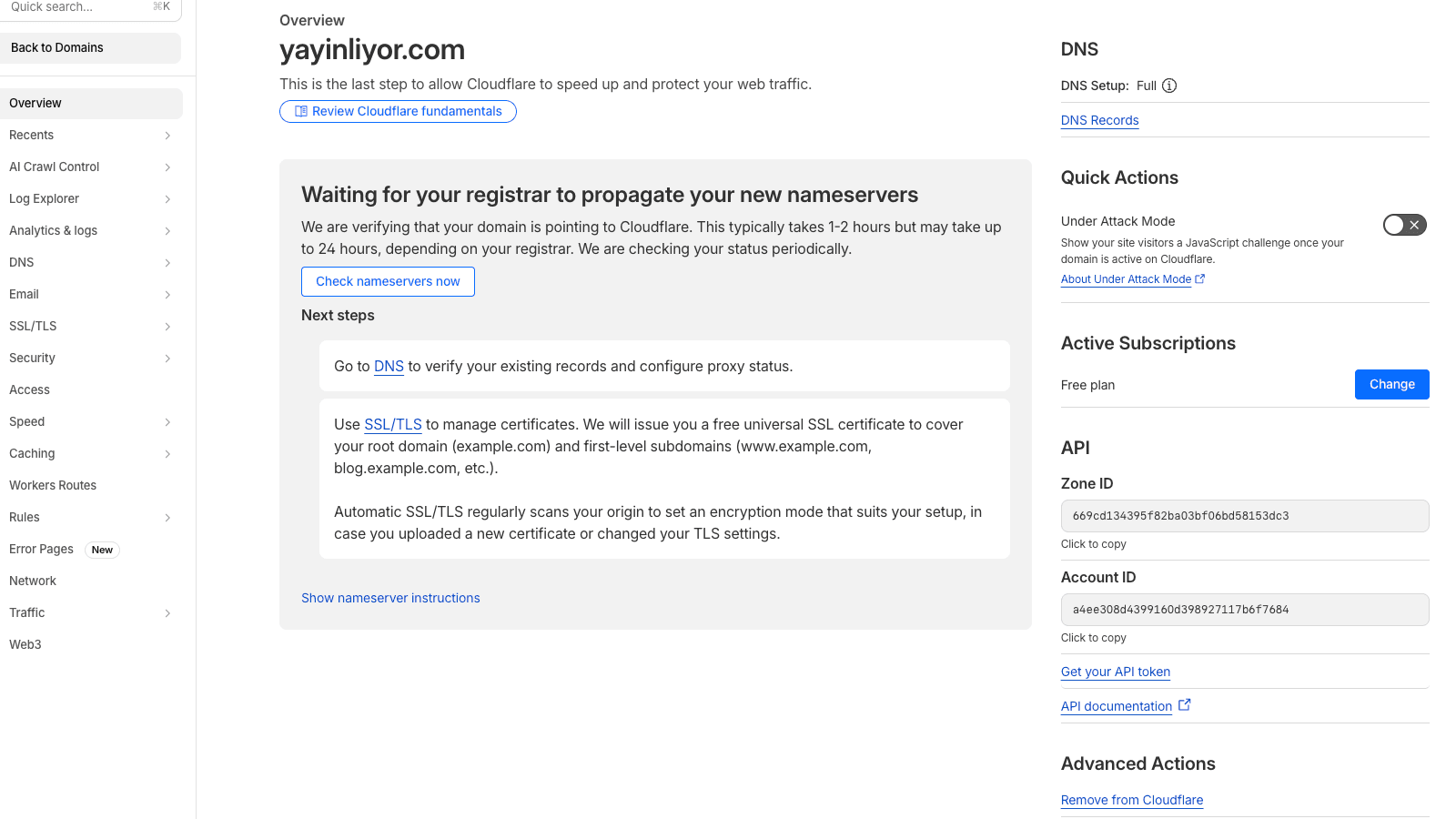Click the Change plan button
The image size is (1456, 819).
tap(1391, 384)
